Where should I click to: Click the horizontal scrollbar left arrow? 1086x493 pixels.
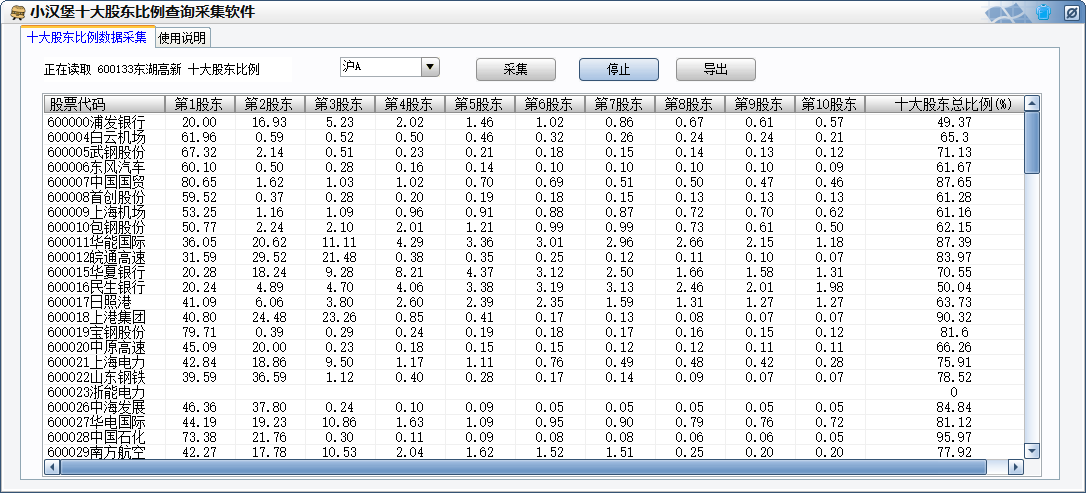[52, 466]
